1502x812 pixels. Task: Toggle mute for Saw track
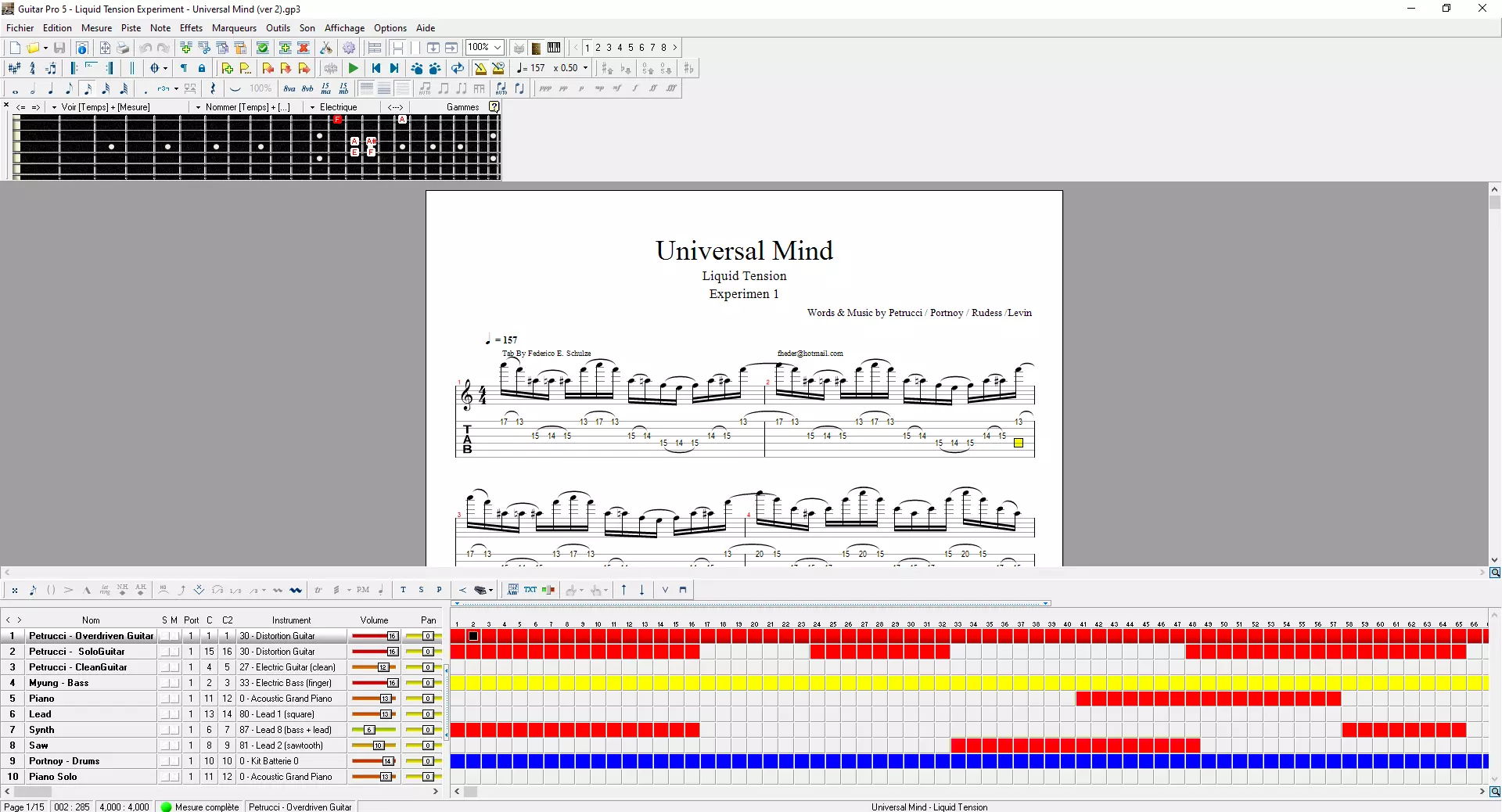pos(174,746)
